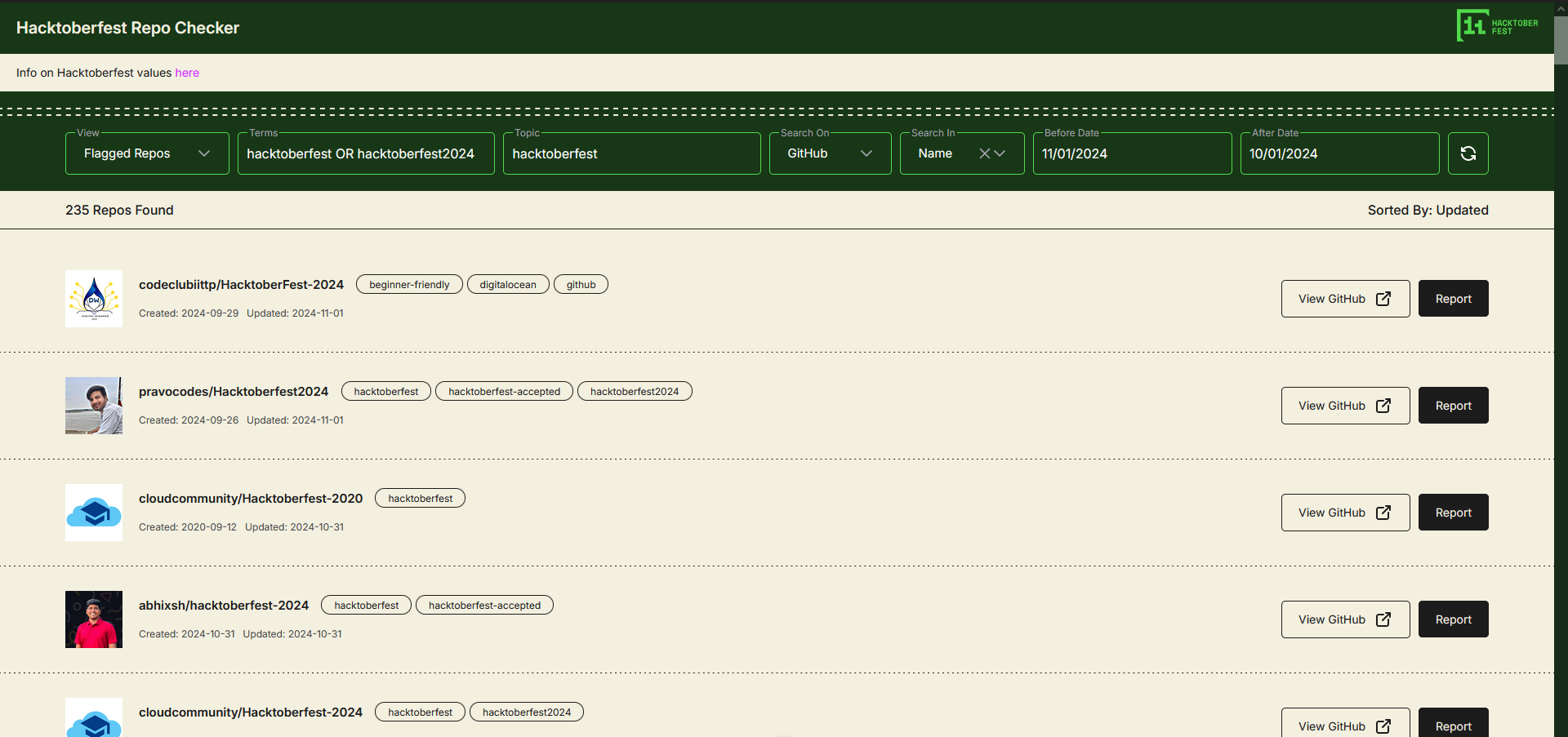Open the Hacktoberfest values 'here' link
Screen dimensions: 1568x737
click(x=187, y=73)
